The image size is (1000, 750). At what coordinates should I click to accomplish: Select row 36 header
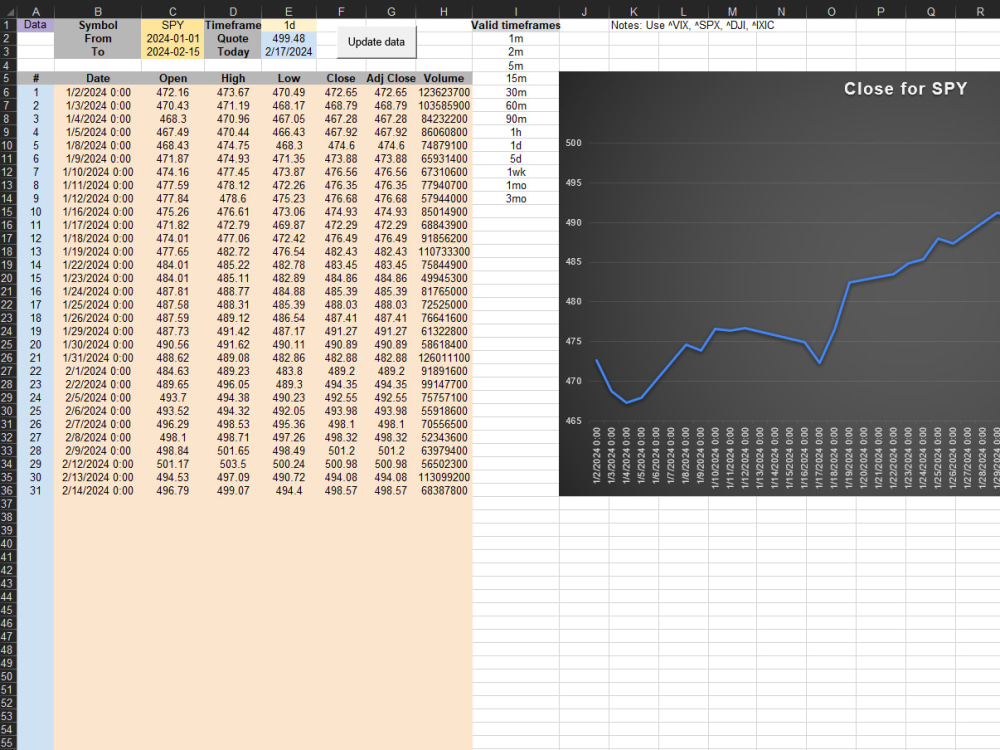[8, 490]
